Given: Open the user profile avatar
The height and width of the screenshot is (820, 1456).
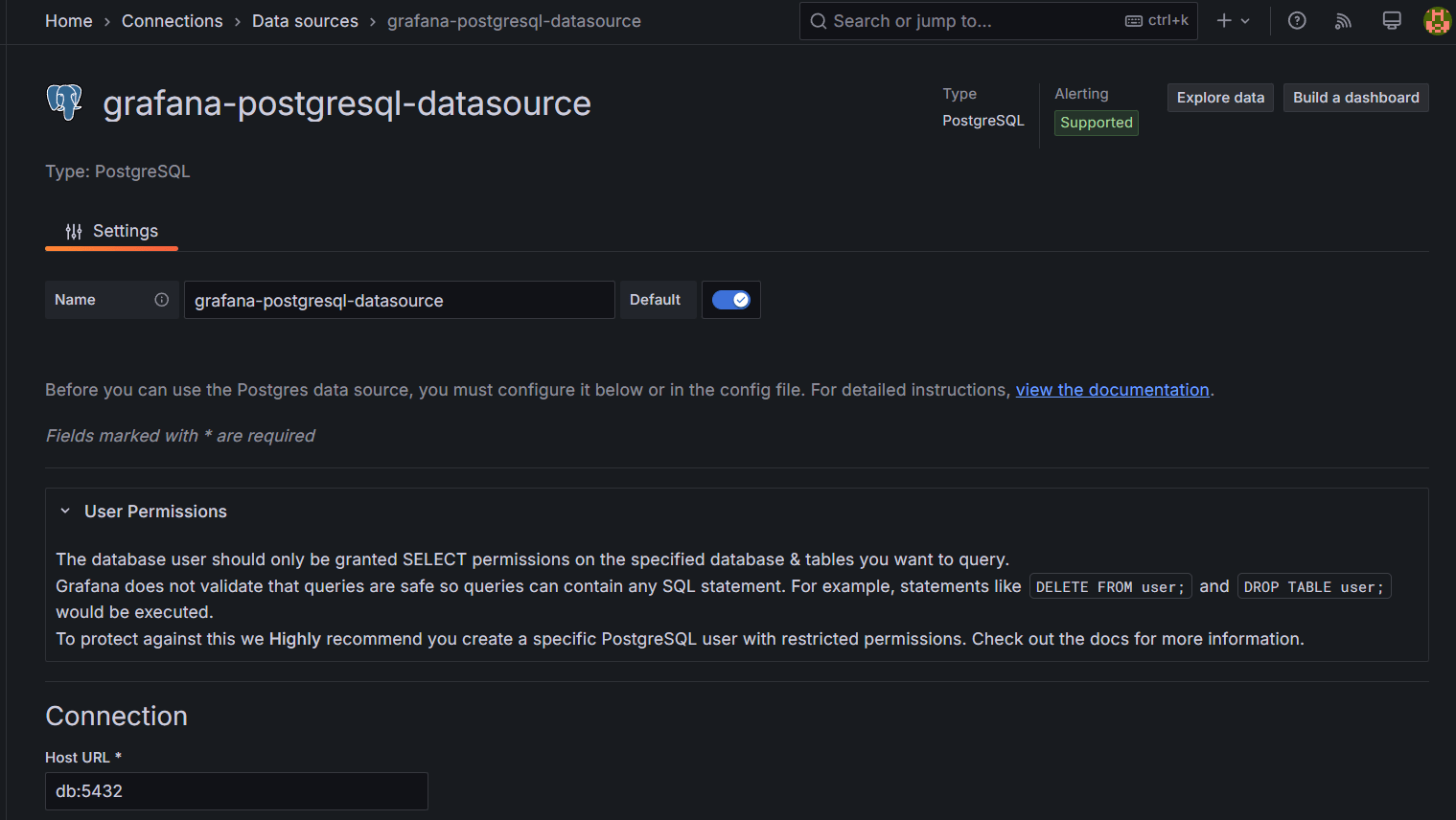Looking at the screenshot, I should click(1437, 20).
